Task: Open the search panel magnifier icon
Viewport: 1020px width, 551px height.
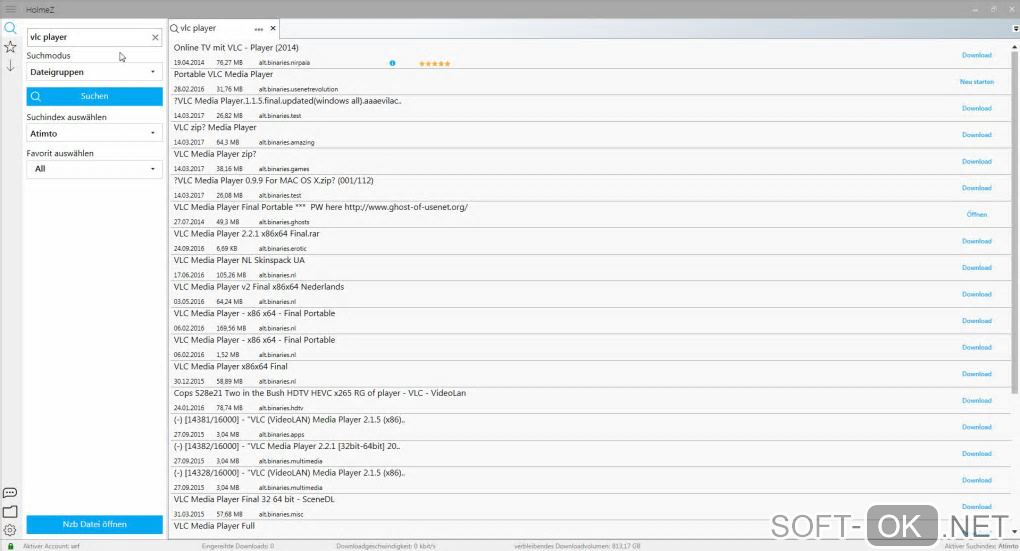Action: point(10,28)
